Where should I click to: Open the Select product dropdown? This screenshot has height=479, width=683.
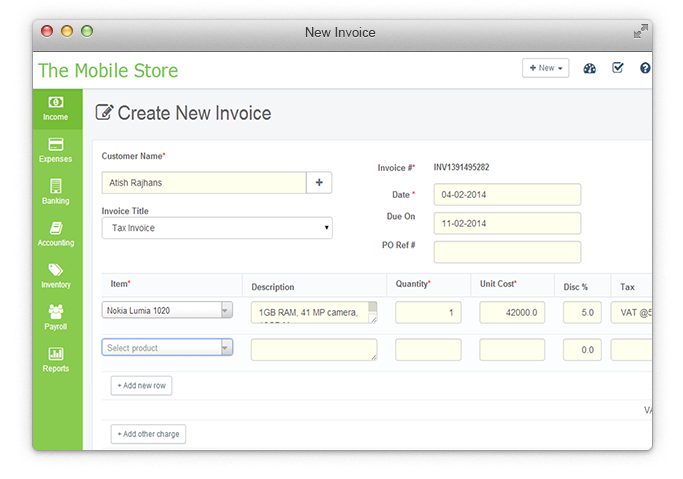coord(167,347)
